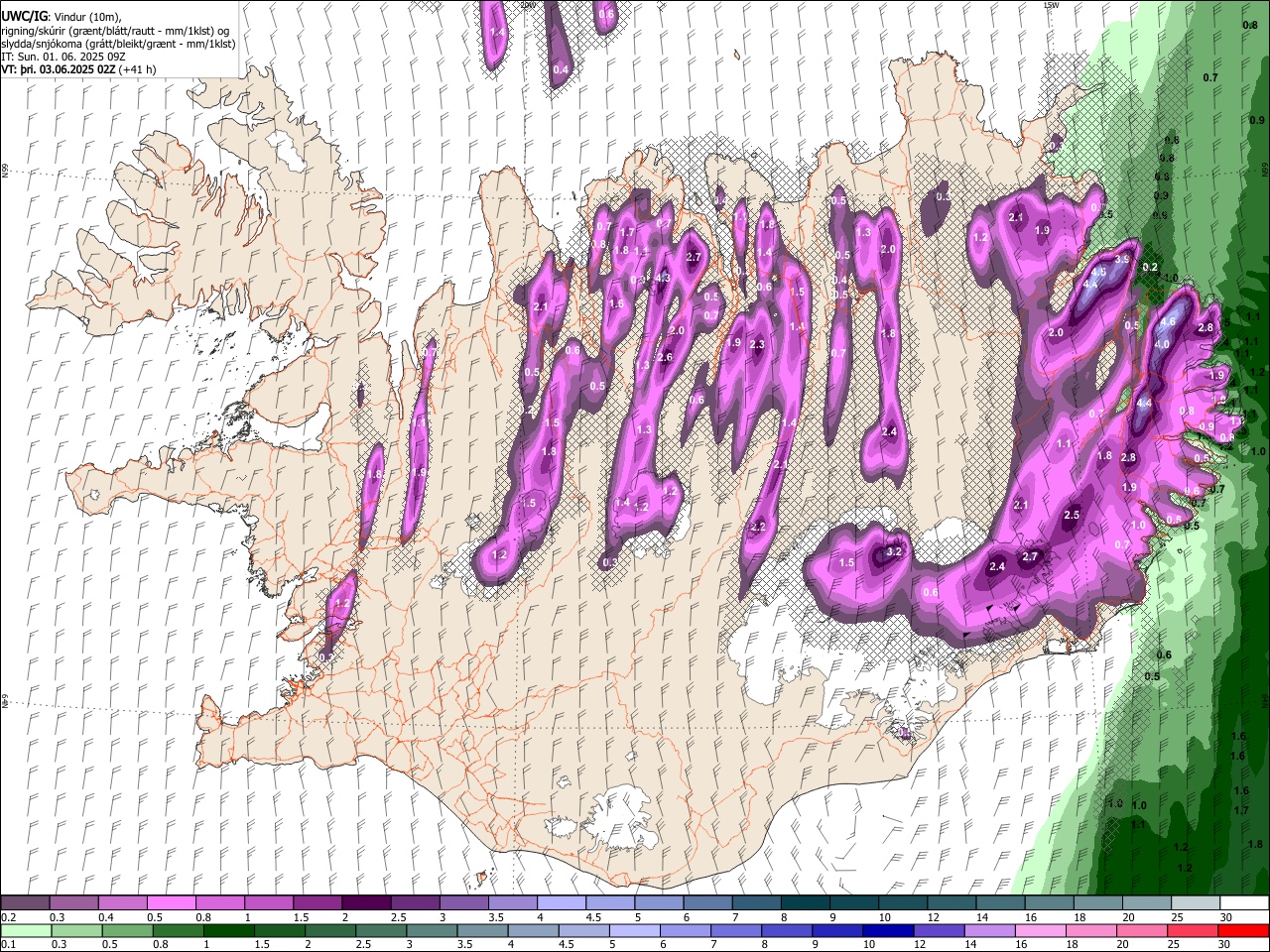Select lower rain legend swatch between 14 and 16

pyautogui.click(x=988, y=931)
